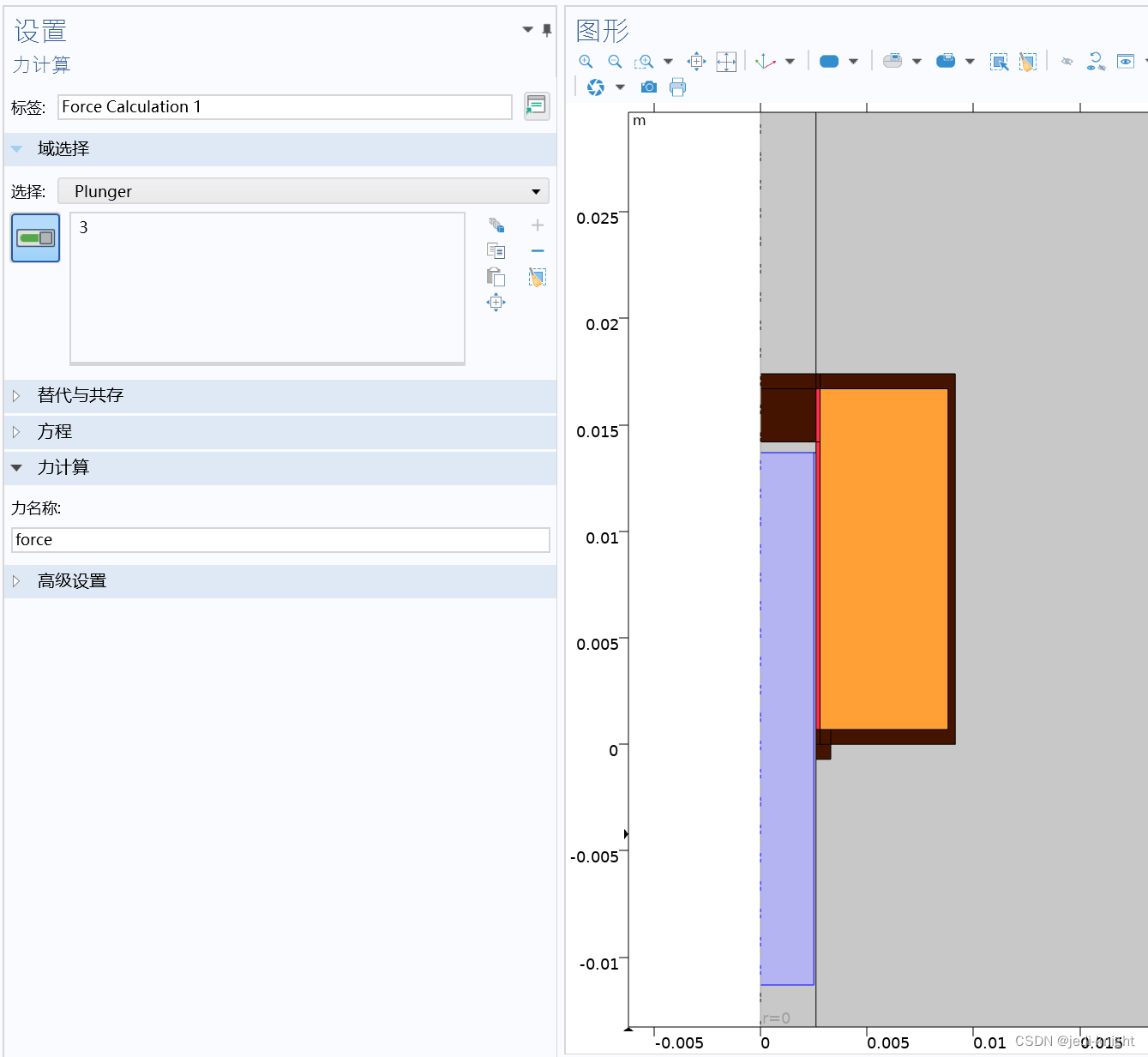Click the camera shutter scene light icon

point(596,87)
